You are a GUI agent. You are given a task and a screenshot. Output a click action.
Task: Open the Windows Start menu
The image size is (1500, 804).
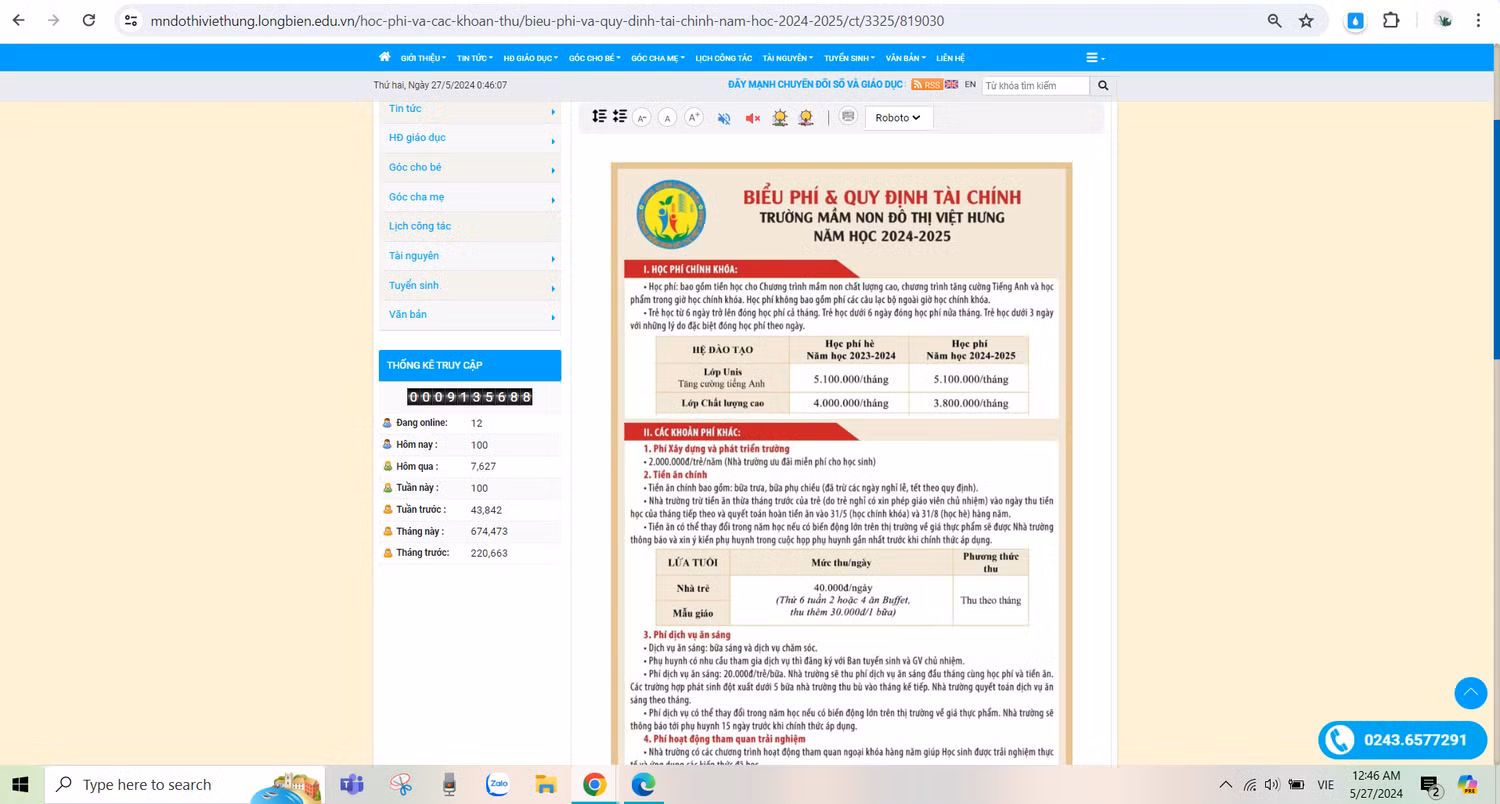pyautogui.click(x=20, y=785)
